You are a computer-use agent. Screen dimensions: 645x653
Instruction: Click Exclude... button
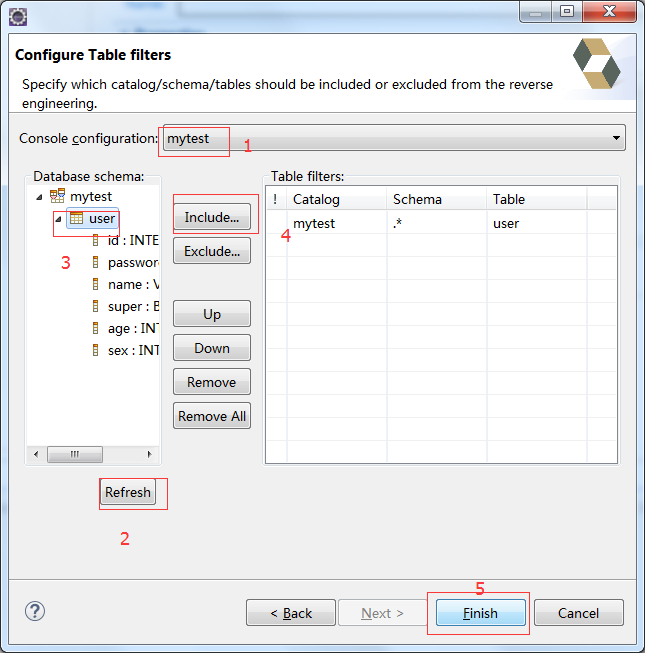point(212,251)
